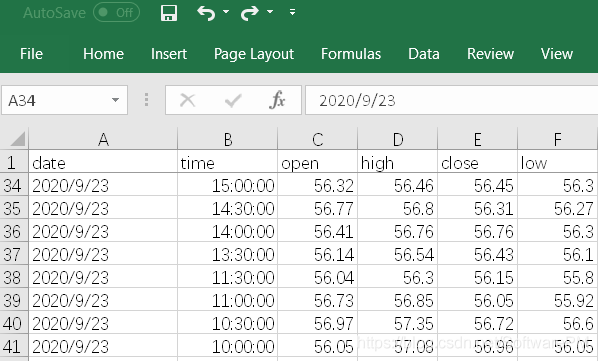Open the Redo history dropdown arrow

click(x=270, y=12)
